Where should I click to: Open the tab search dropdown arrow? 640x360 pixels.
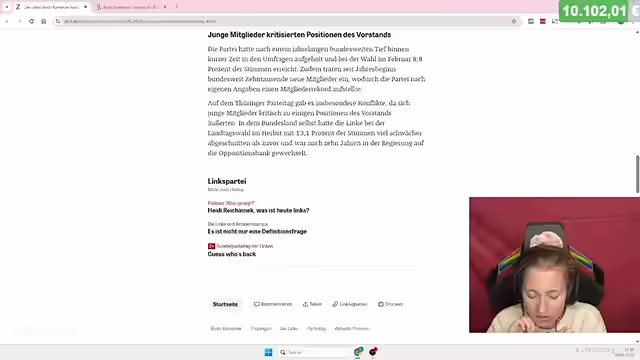click(x=7, y=7)
